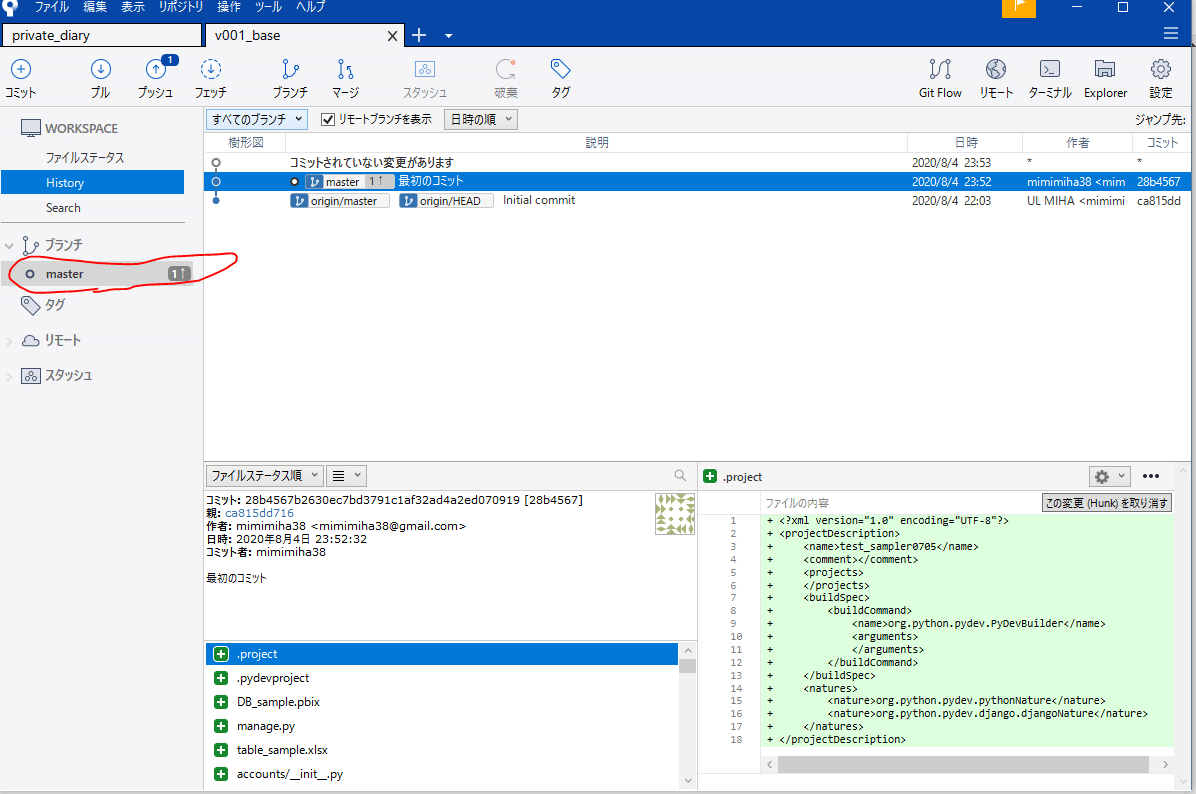Image resolution: width=1196 pixels, height=794 pixels.
Task: Click the Date column header
Action: 965,143
